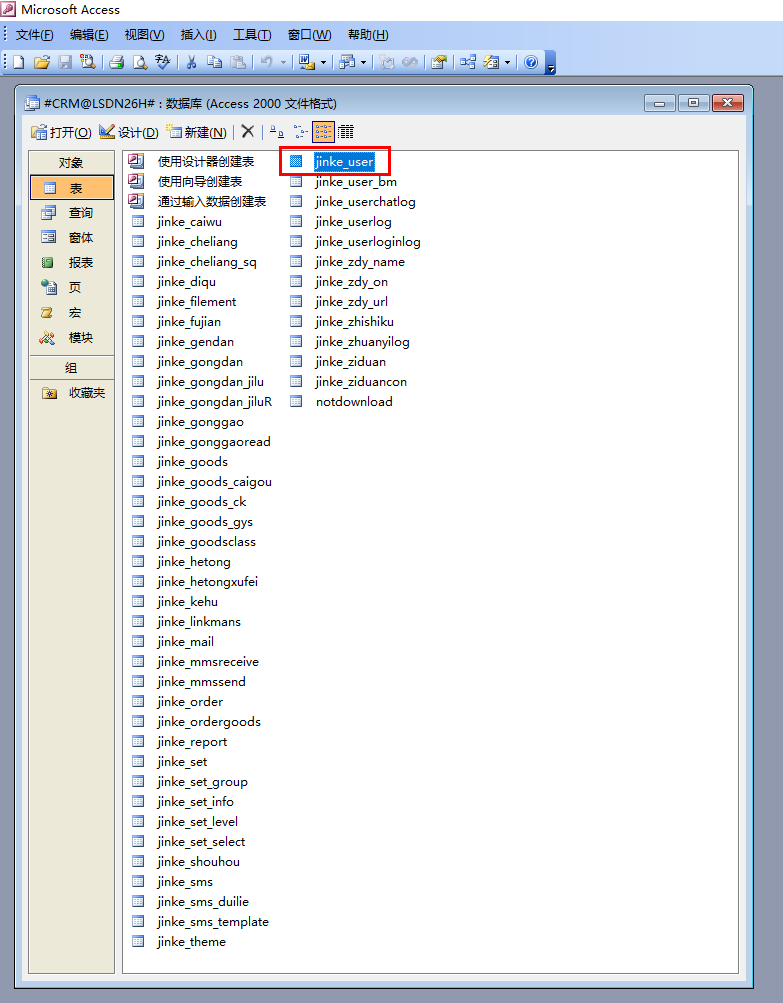Click the Script editor link icon
The width and height of the screenshot is (783, 1003).
(x=409, y=62)
